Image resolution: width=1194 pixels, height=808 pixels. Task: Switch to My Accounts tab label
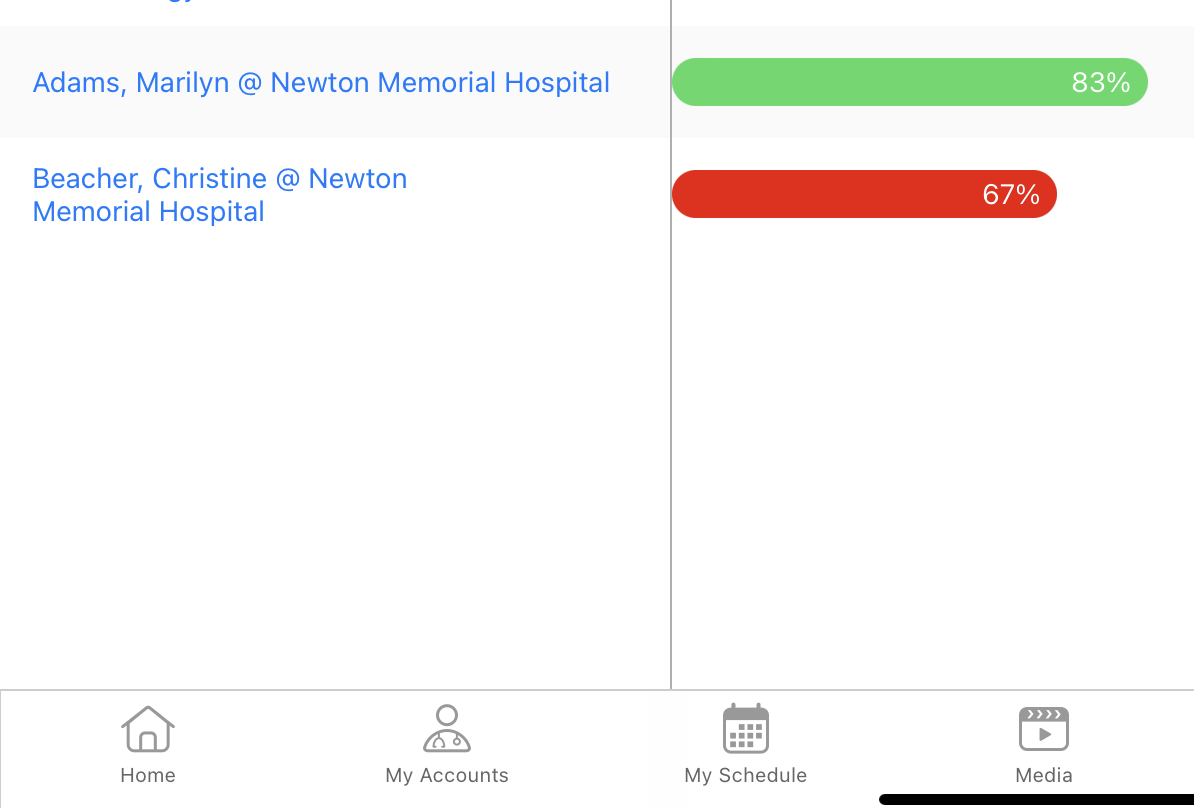click(447, 775)
